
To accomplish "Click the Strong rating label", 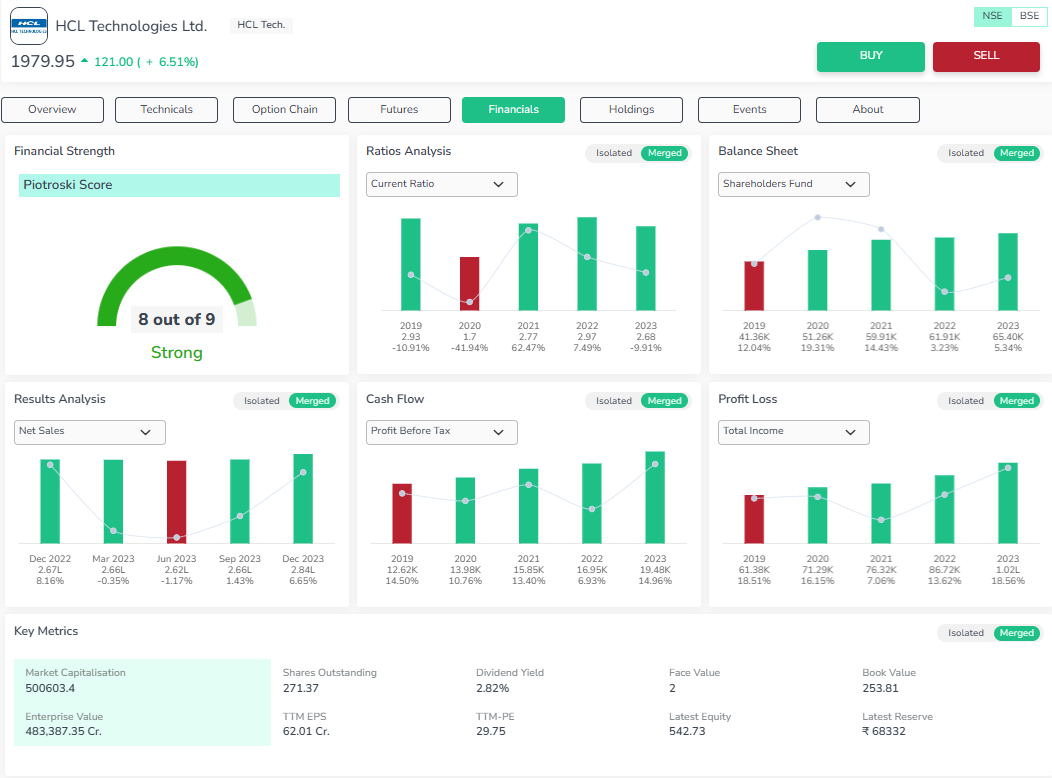I will 176,352.
